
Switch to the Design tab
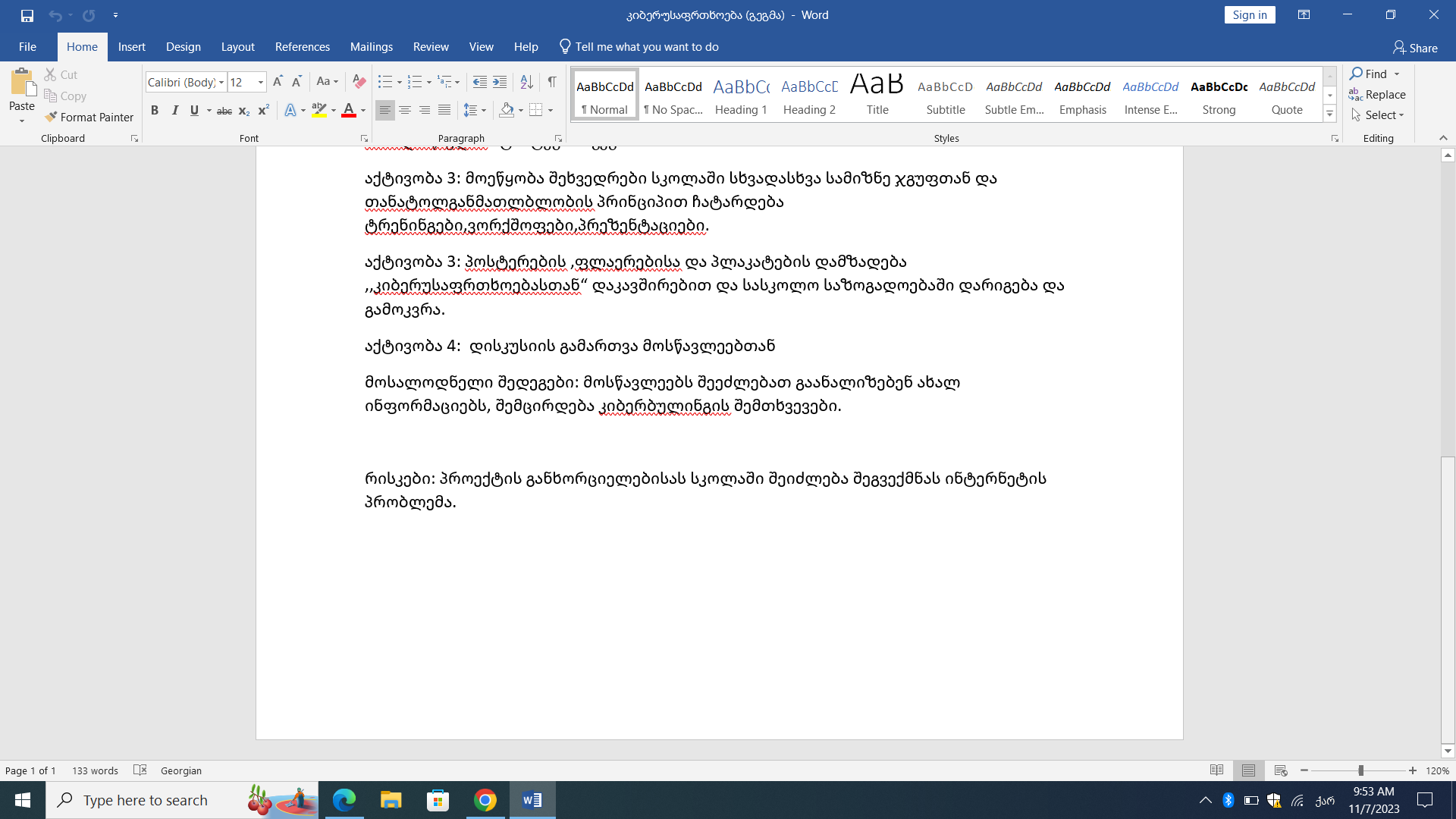(184, 47)
